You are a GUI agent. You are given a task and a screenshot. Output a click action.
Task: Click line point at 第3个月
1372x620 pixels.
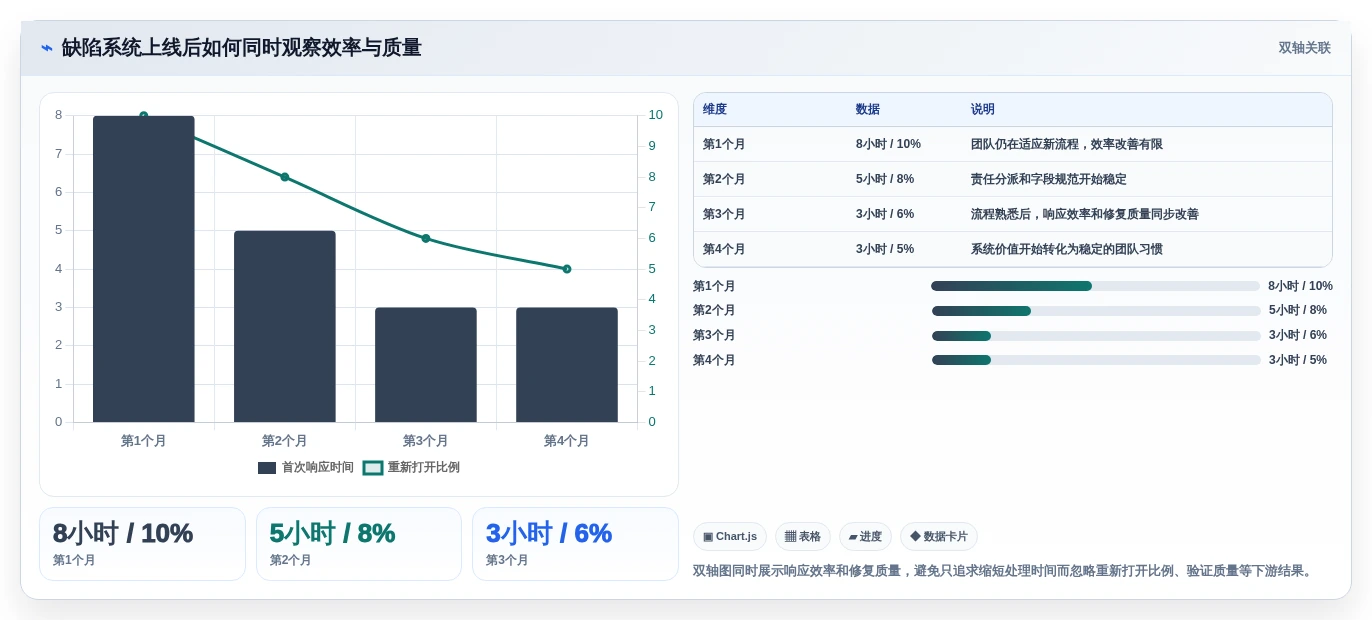click(x=426, y=238)
